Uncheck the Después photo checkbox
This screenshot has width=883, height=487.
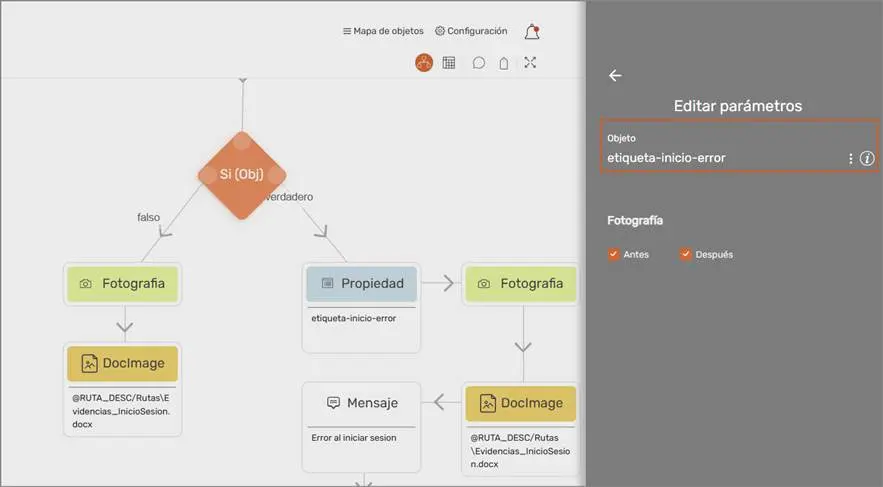click(686, 254)
